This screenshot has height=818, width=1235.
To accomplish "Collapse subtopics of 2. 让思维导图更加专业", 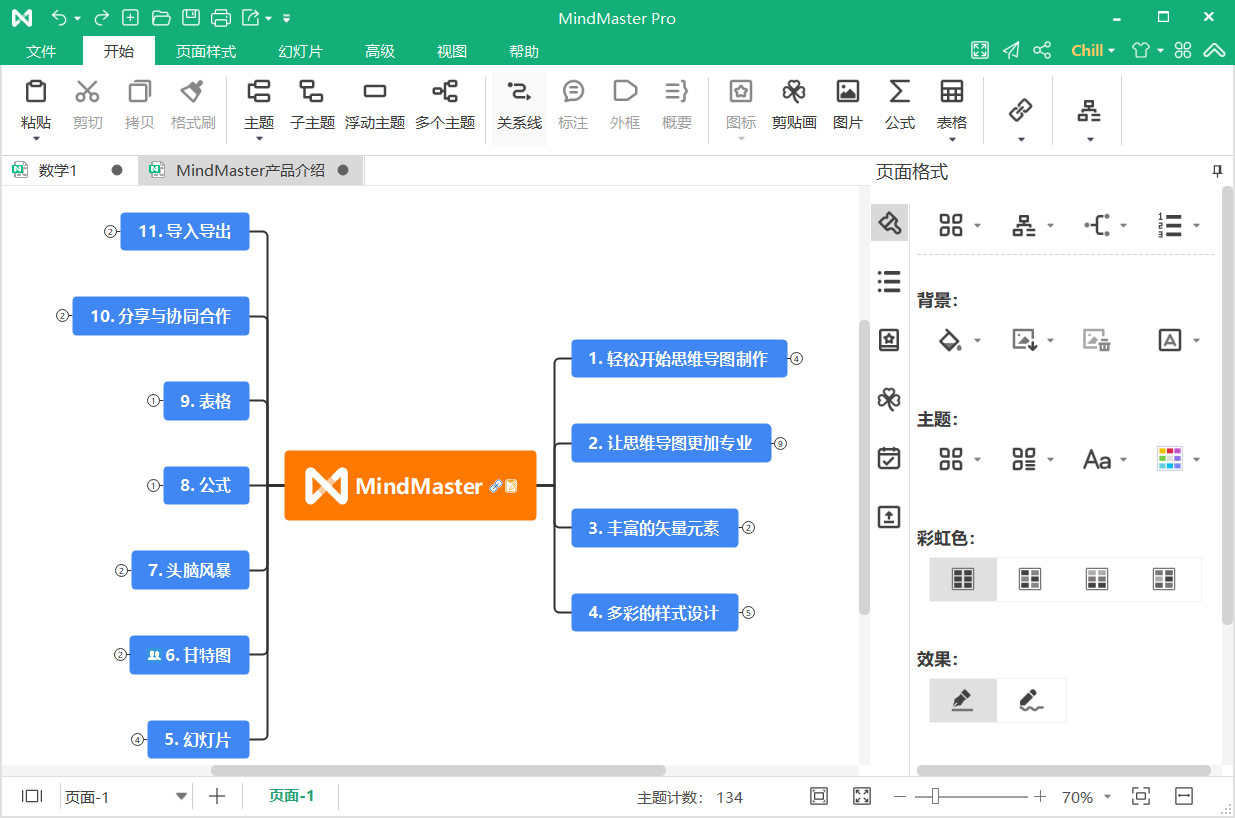I will pos(781,443).
